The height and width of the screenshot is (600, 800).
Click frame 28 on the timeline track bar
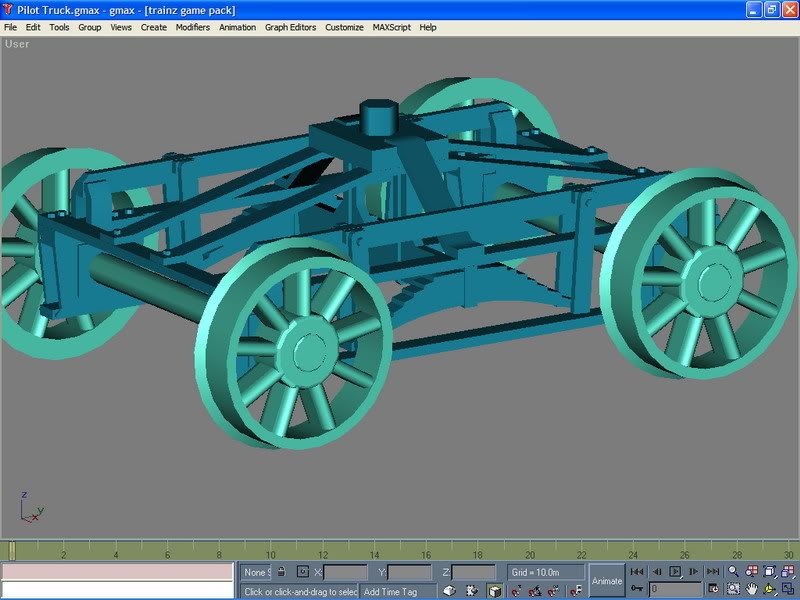coord(737,554)
